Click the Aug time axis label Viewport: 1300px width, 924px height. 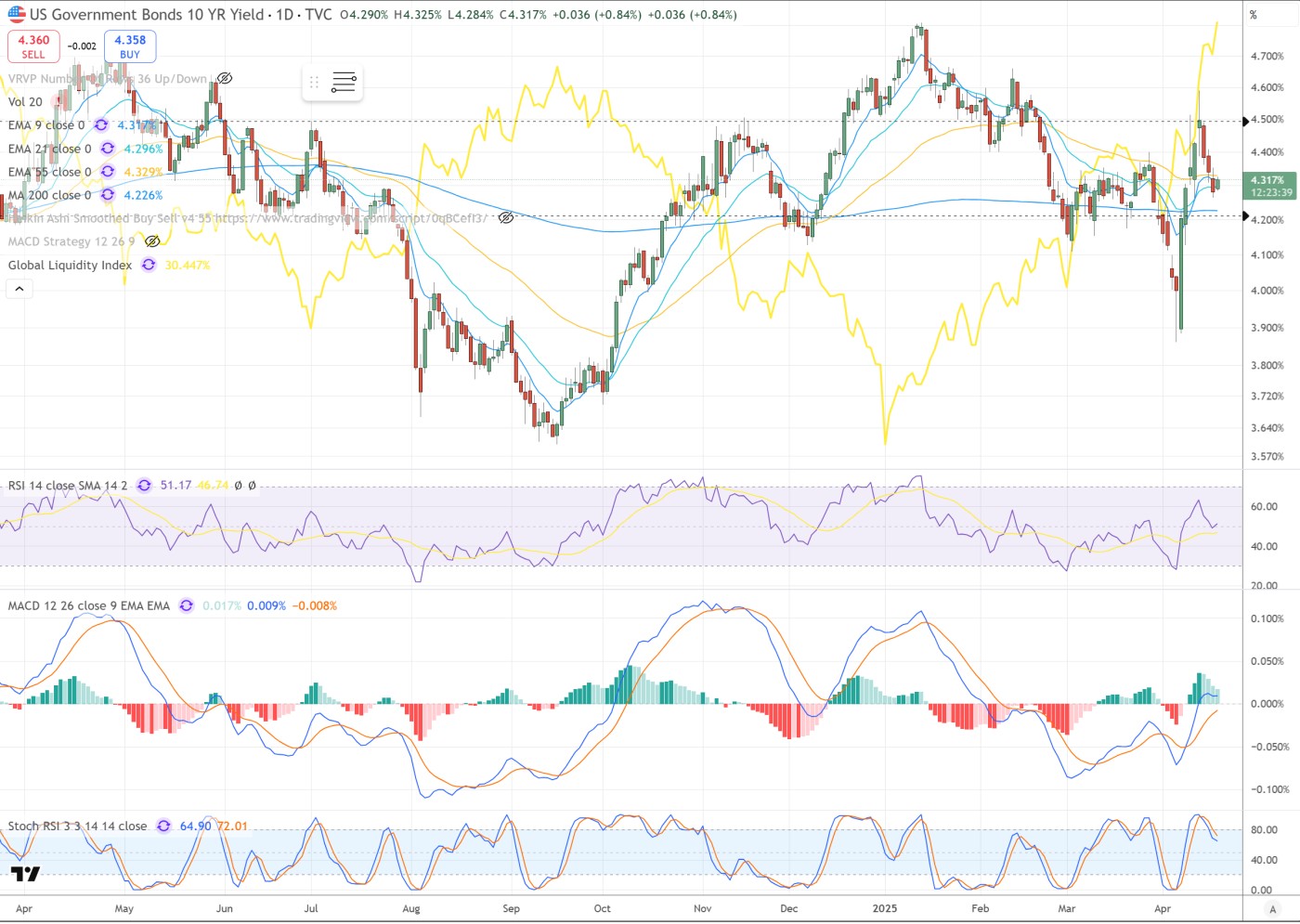[x=411, y=908]
